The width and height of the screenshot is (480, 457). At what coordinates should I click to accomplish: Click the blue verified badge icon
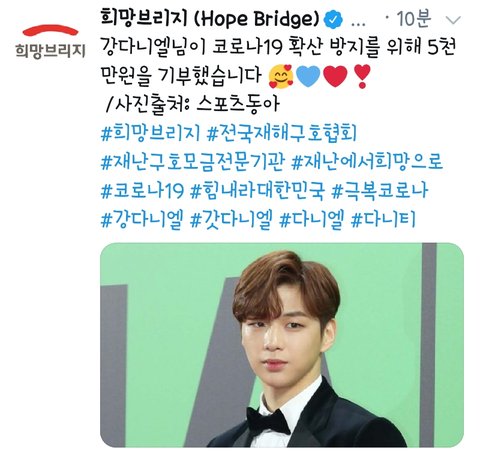coord(334,20)
